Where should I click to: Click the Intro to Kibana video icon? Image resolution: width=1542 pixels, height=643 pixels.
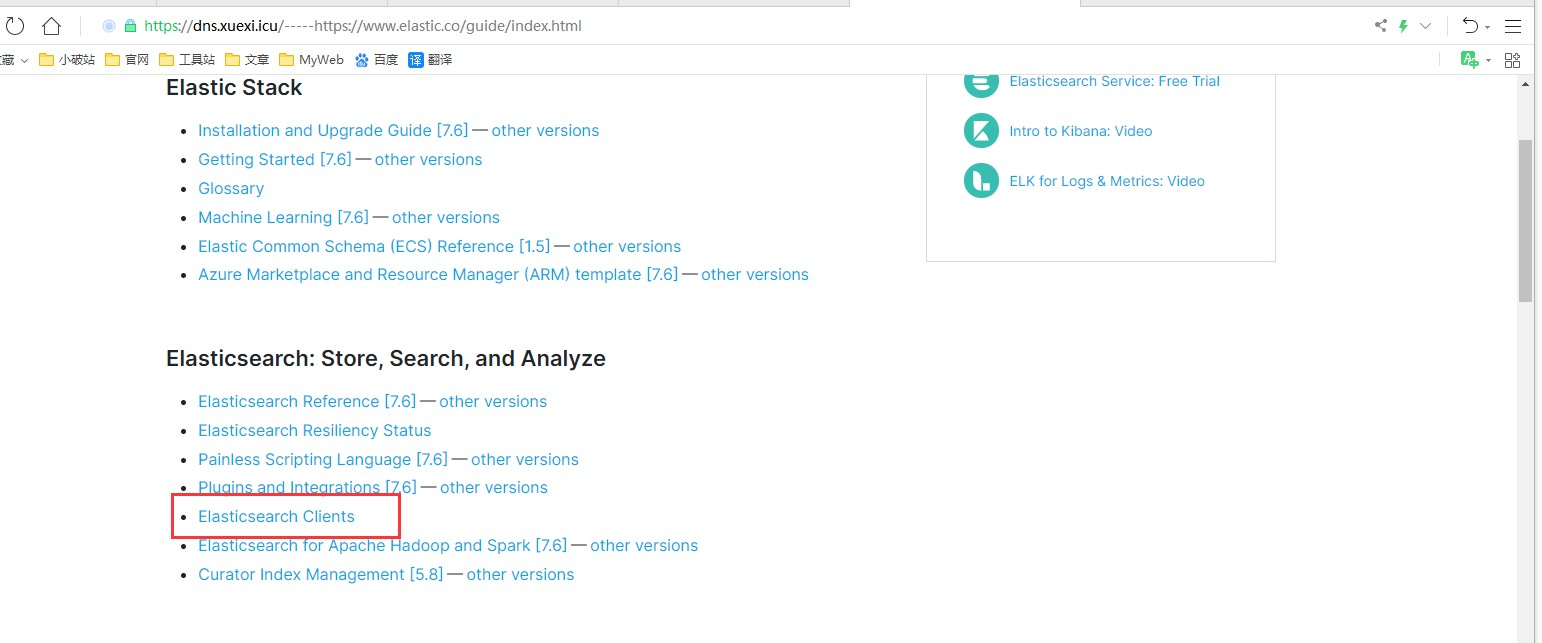coord(981,131)
